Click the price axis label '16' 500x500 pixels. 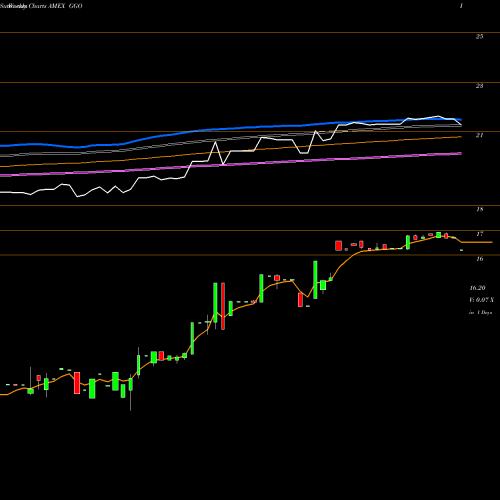coord(479,259)
